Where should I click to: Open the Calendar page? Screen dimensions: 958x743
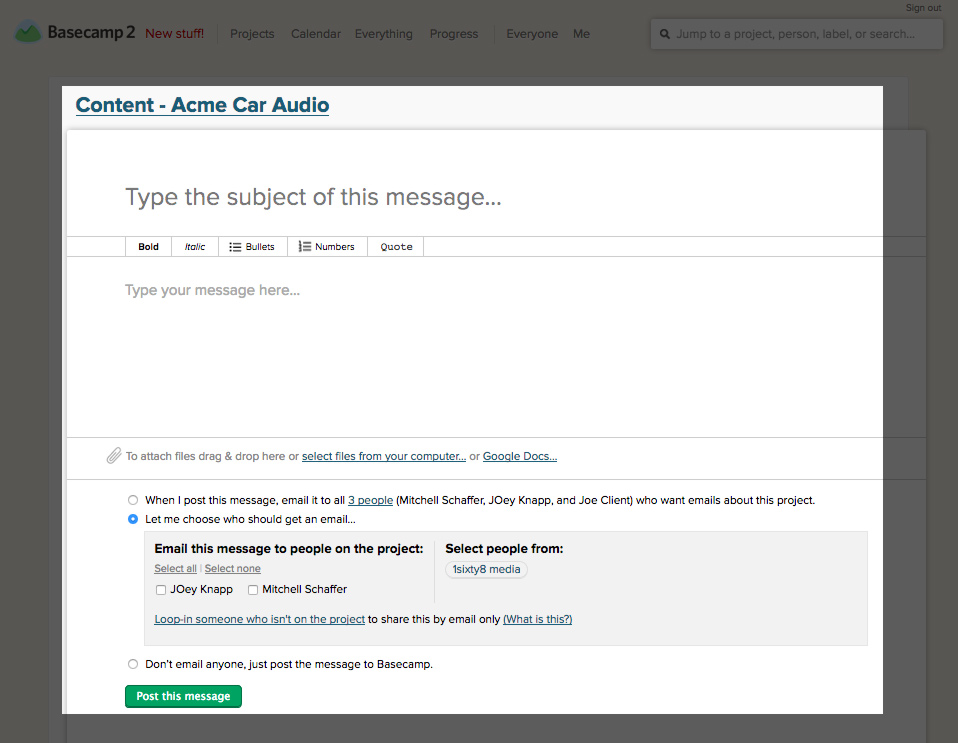coord(316,34)
